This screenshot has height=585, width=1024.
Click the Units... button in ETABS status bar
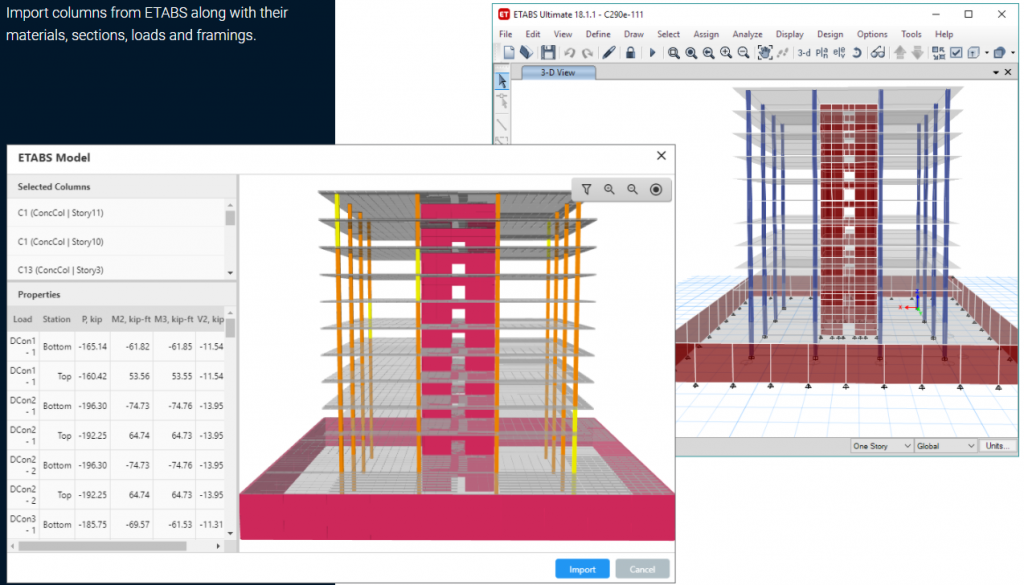point(997,446)
